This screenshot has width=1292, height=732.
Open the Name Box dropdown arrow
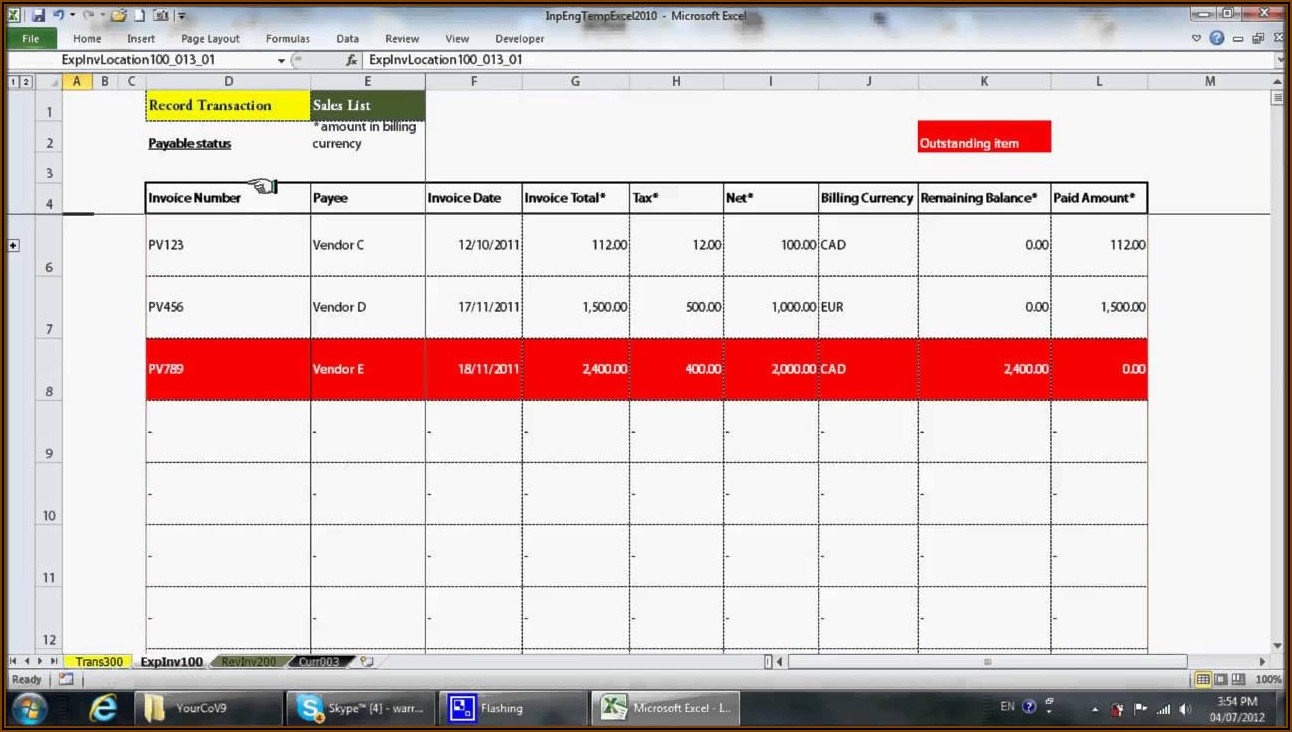[281, 61]
